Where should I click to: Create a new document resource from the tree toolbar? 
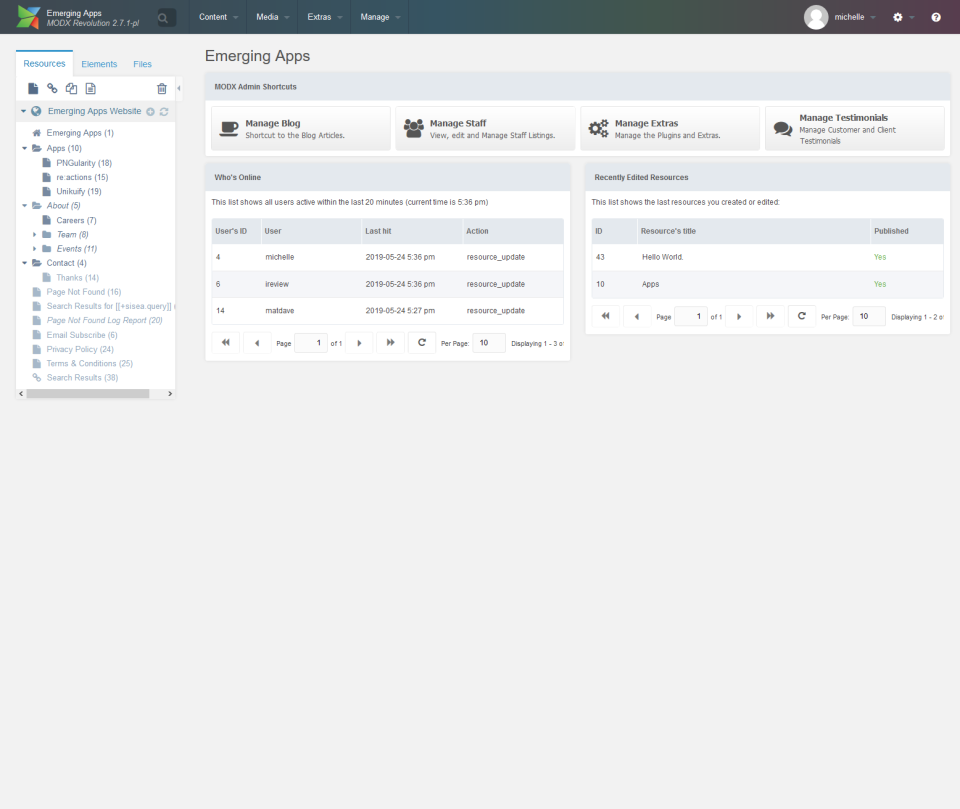(33, 88)
